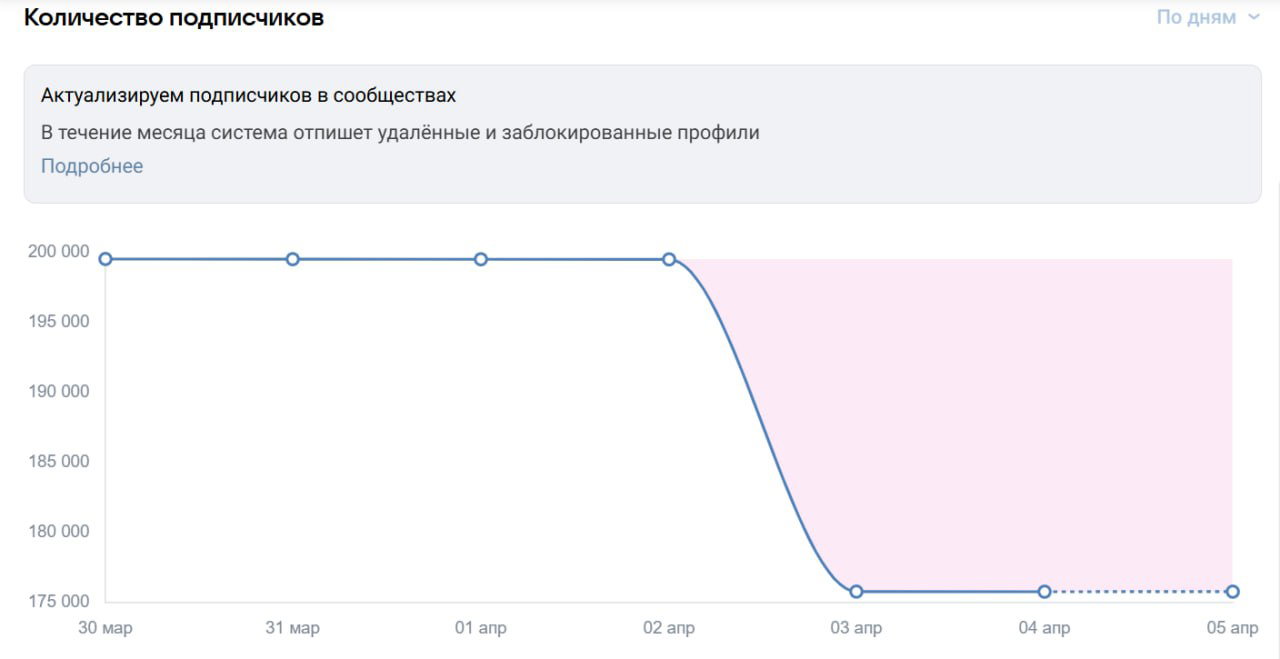1280x659 pixels.
Task: Click the 190 000 y-axis label
Action: pyautogui.click(x=58, y=391)
